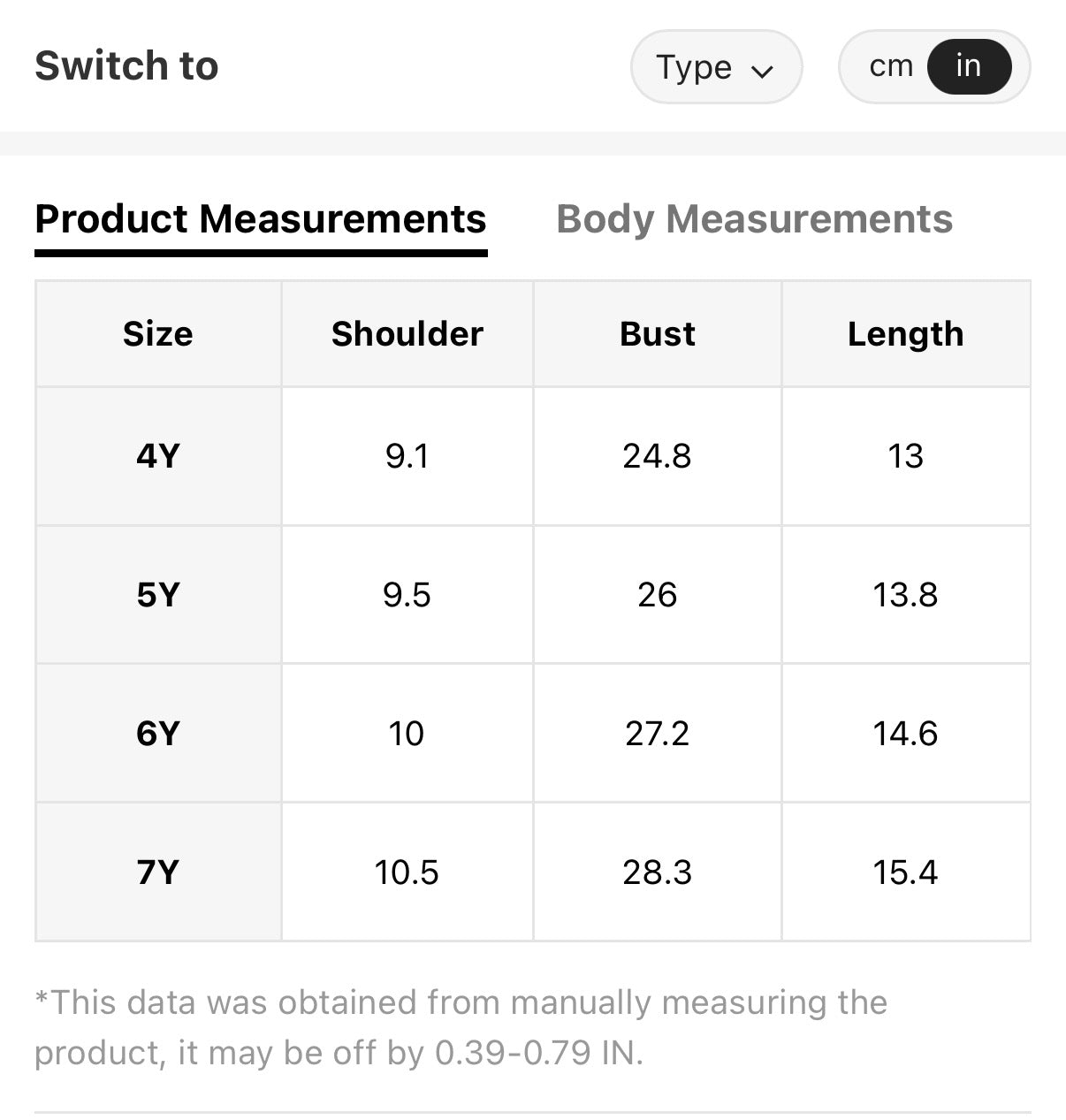The height and width of the screenshot is (1120, 1066).
Task: Switch to Body Measurements tab
Action: click(x=754, y=219)
